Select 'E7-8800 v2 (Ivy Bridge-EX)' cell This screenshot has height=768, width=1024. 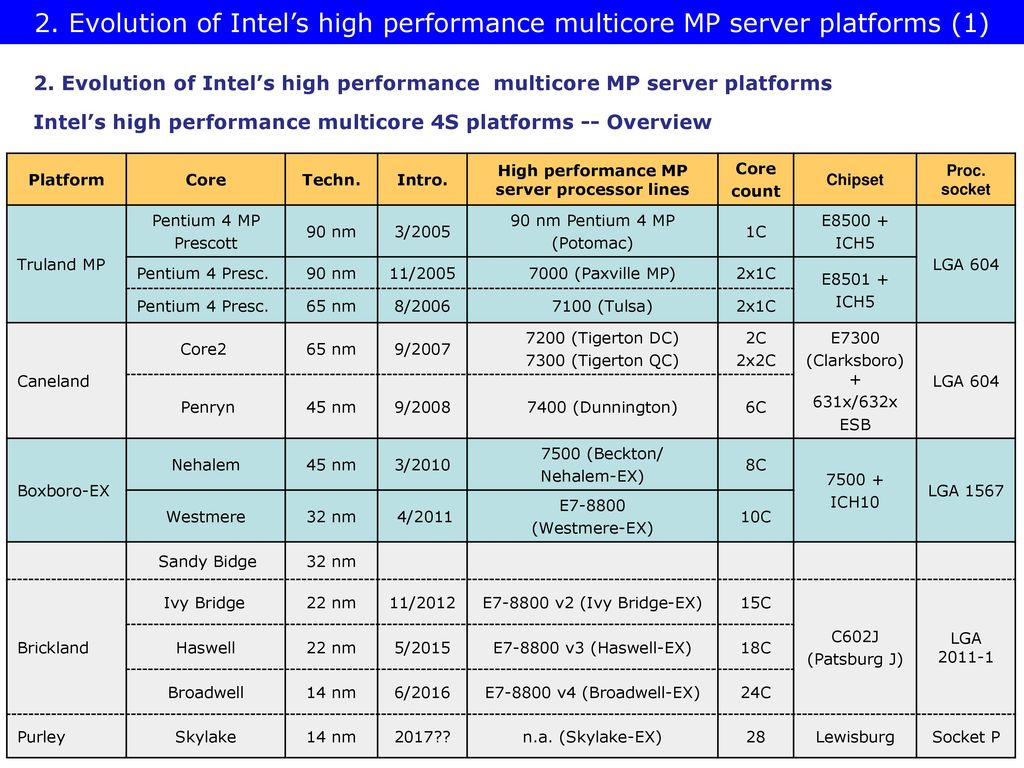(592, 602)
